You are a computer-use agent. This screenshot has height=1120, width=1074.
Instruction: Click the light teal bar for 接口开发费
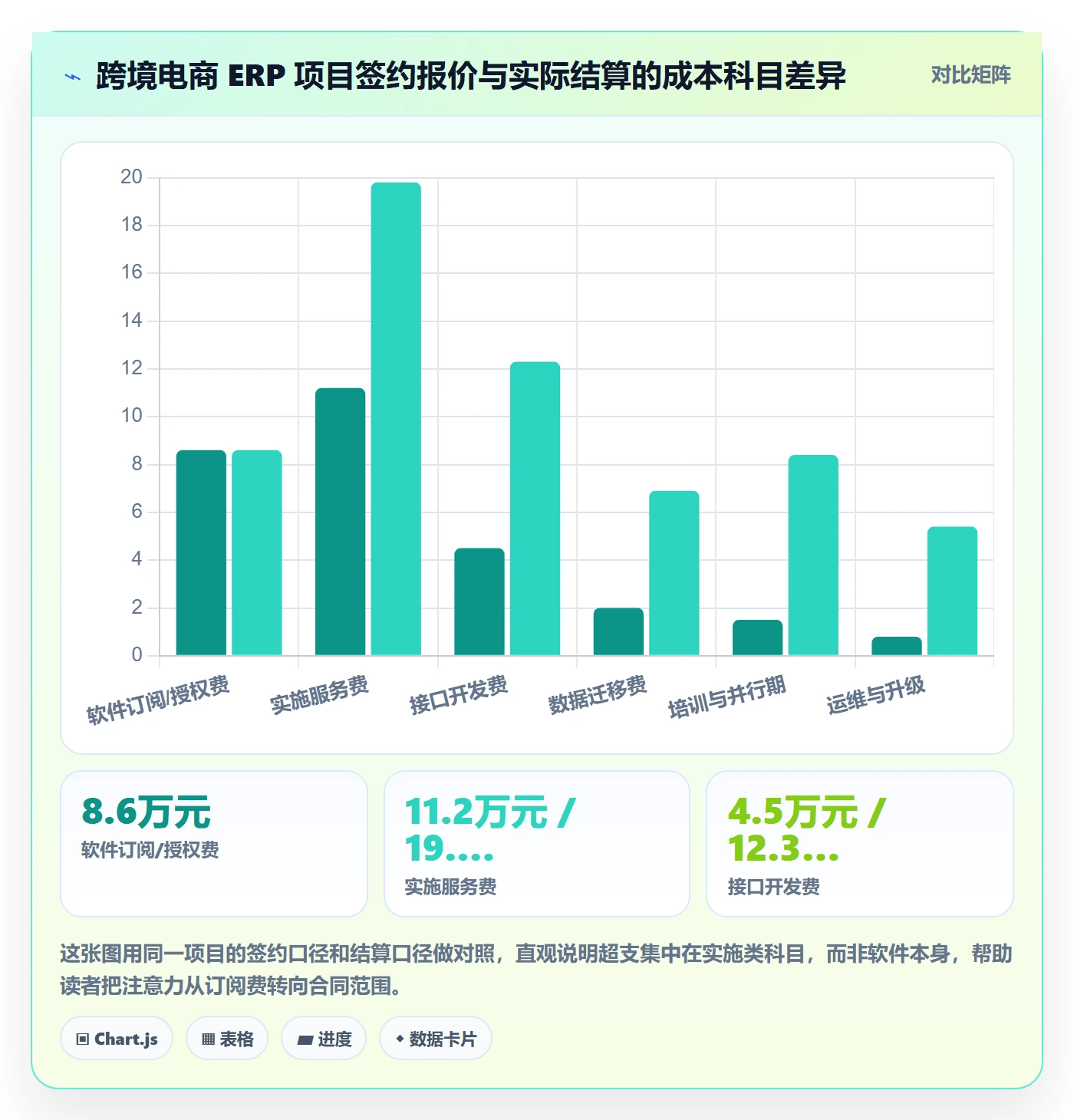[x=535, y=509]
